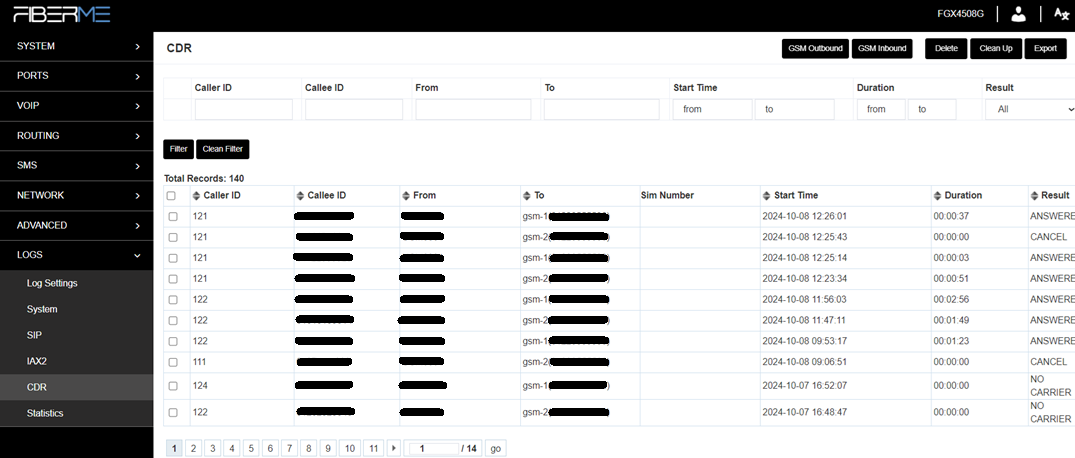Click the go page button
The image size is (1075, 458).
496,448
